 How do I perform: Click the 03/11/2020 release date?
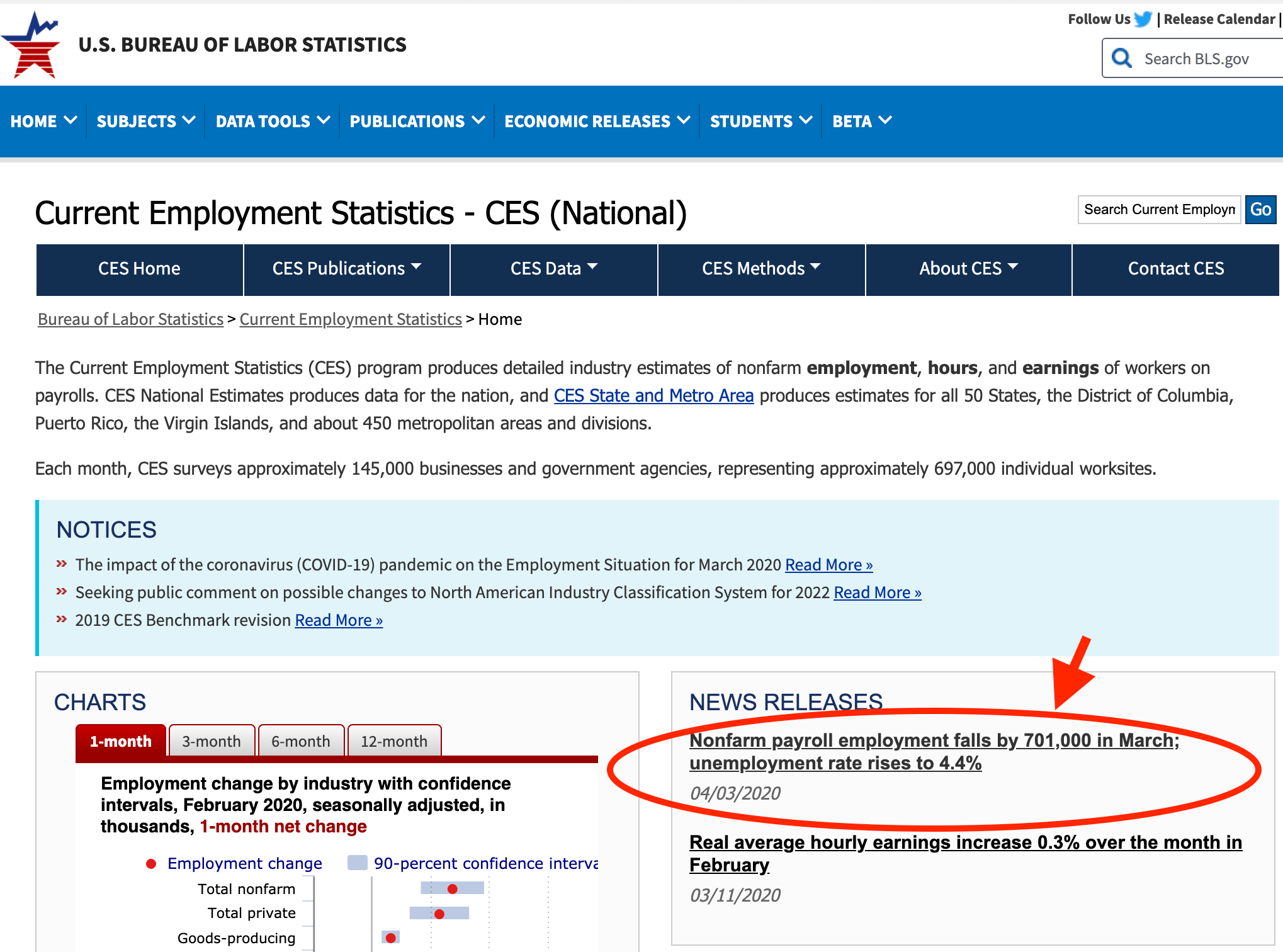pyautogui.click(x=735, y=895)
